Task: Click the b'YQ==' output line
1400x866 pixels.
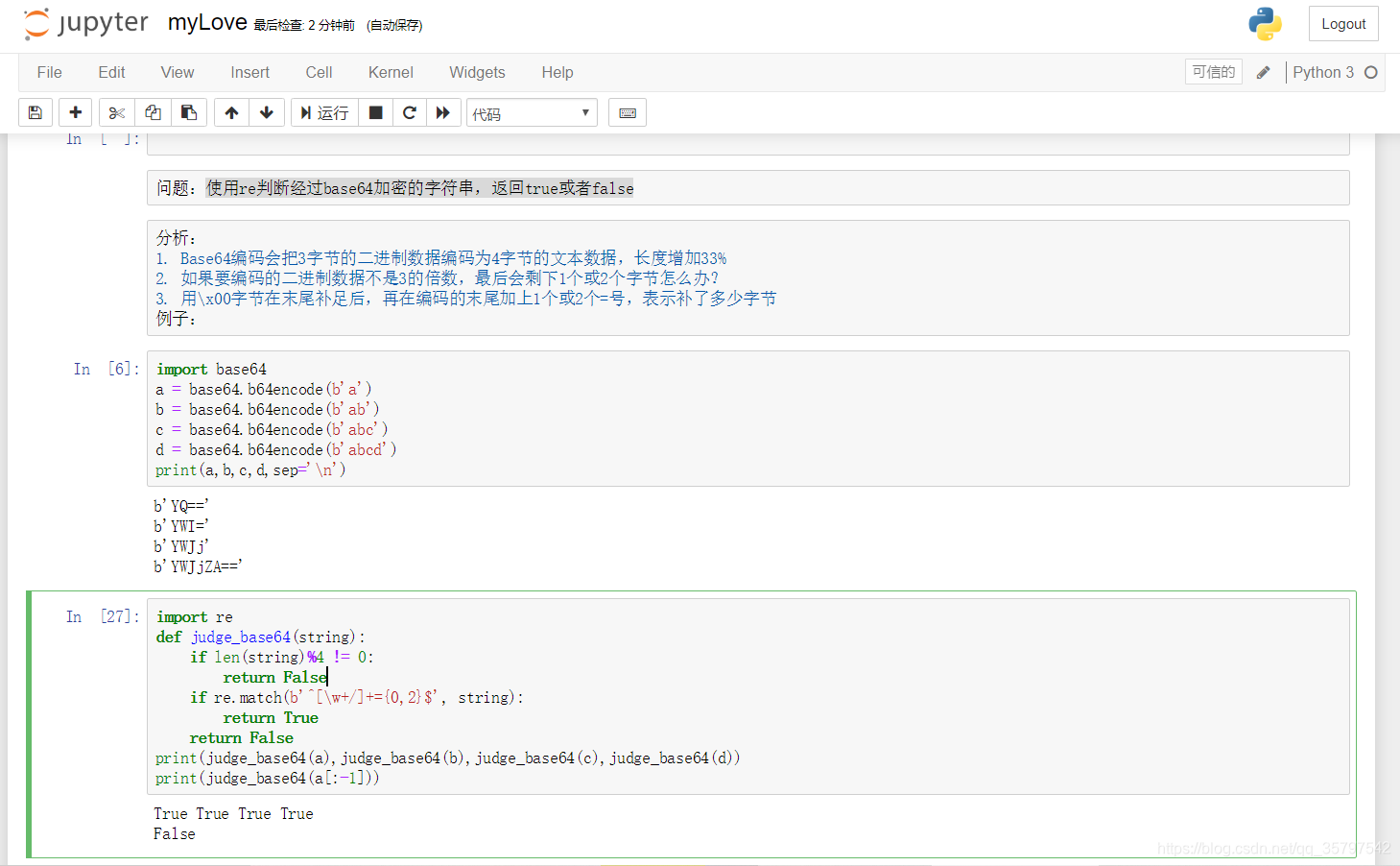Action: click(181, 506)
